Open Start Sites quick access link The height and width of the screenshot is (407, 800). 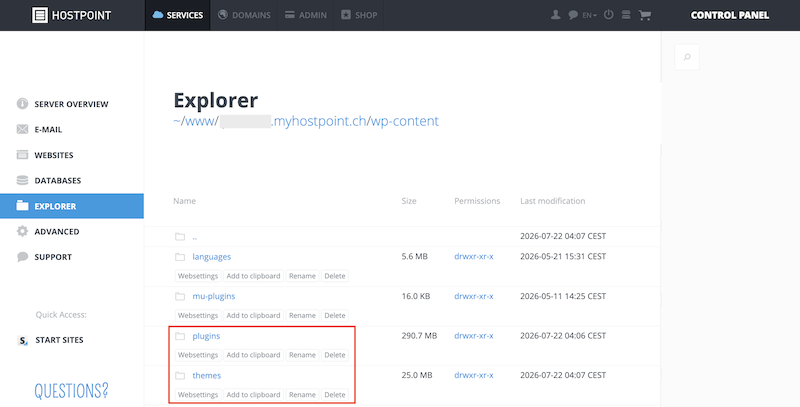coord(59,340)
